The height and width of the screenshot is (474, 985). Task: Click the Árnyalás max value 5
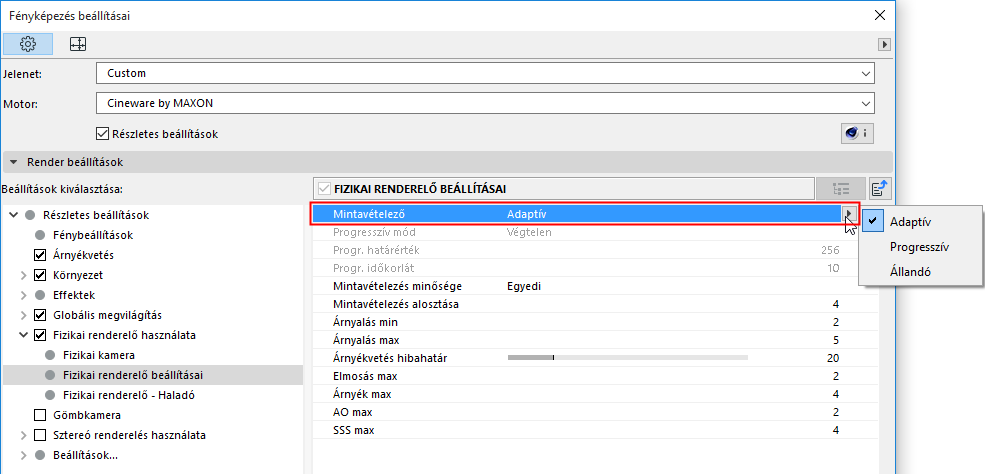836,340
